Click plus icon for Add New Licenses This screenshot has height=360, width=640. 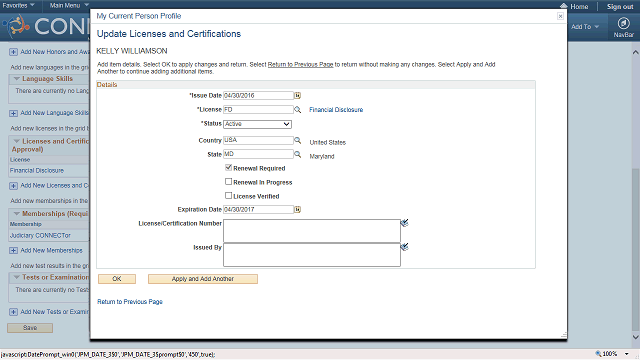[13, 186]
